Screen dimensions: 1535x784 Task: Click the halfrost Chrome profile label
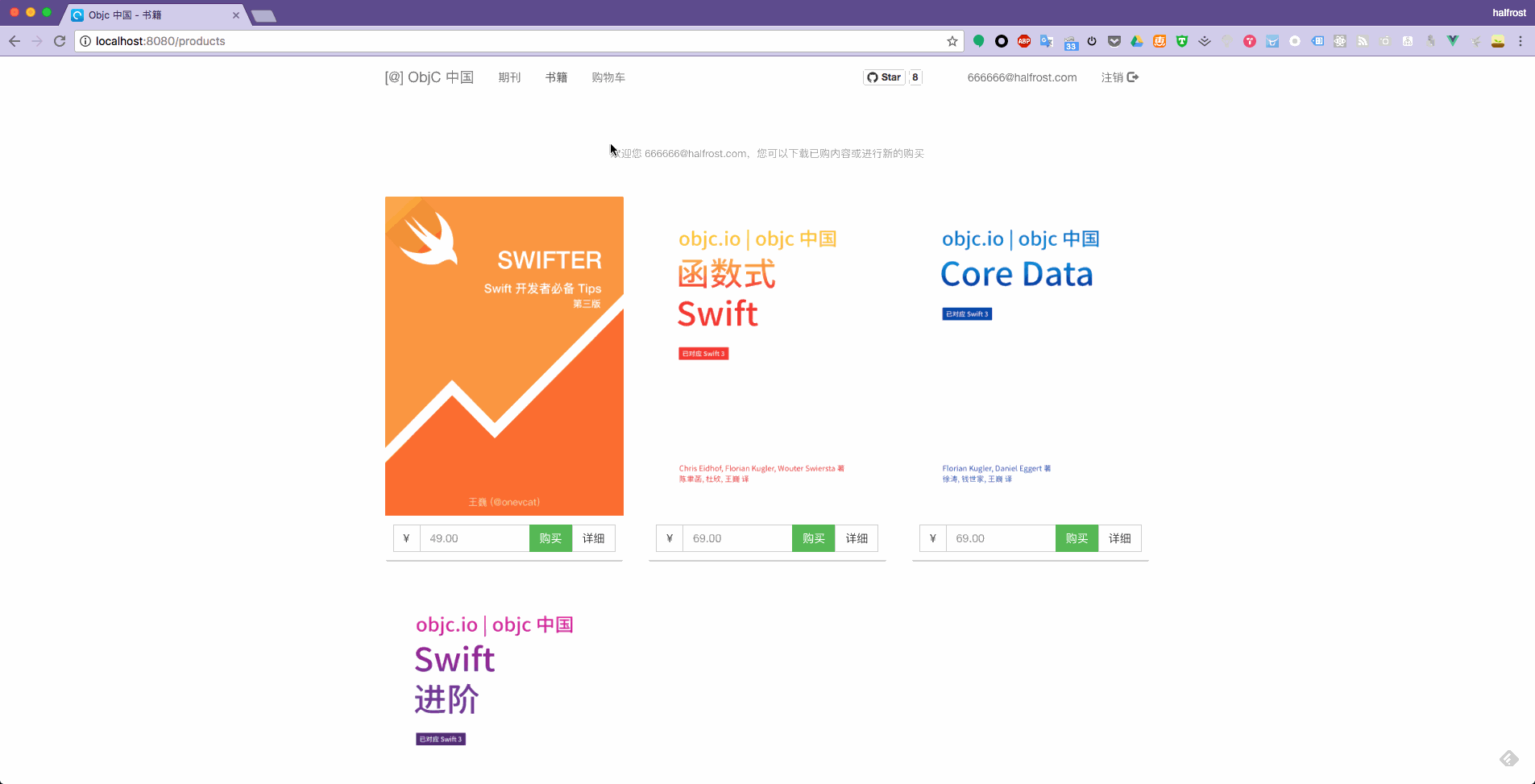pyautogui.click(x=1508, y=13)
